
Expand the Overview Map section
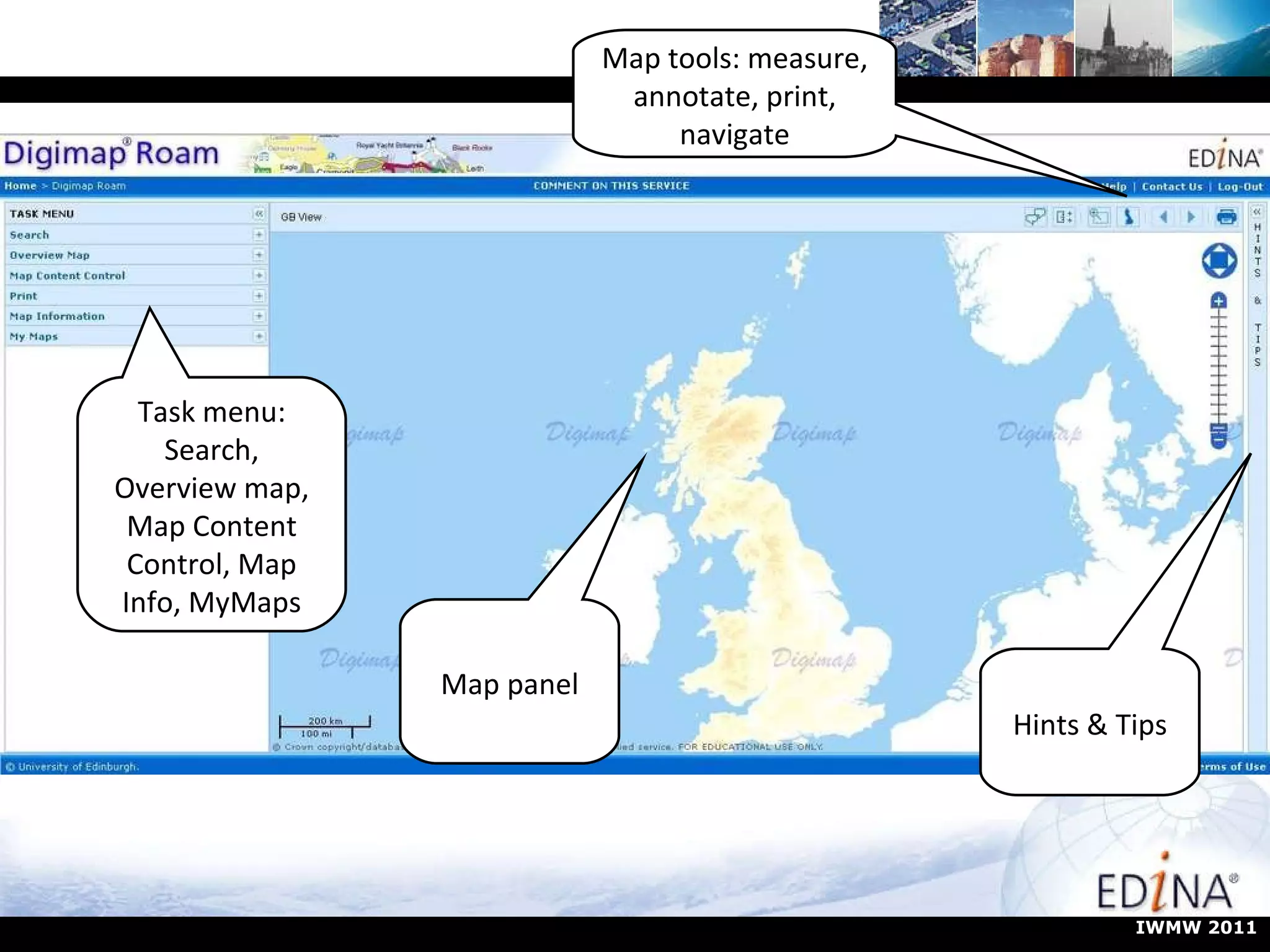point(259,255)
